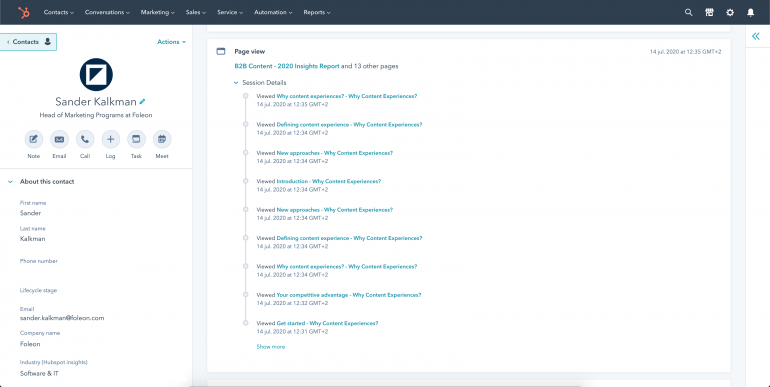Image resolution: width=770 pixels, height=387 pixels.
Task: Click Show more under session details
Action: click(271, 347)
